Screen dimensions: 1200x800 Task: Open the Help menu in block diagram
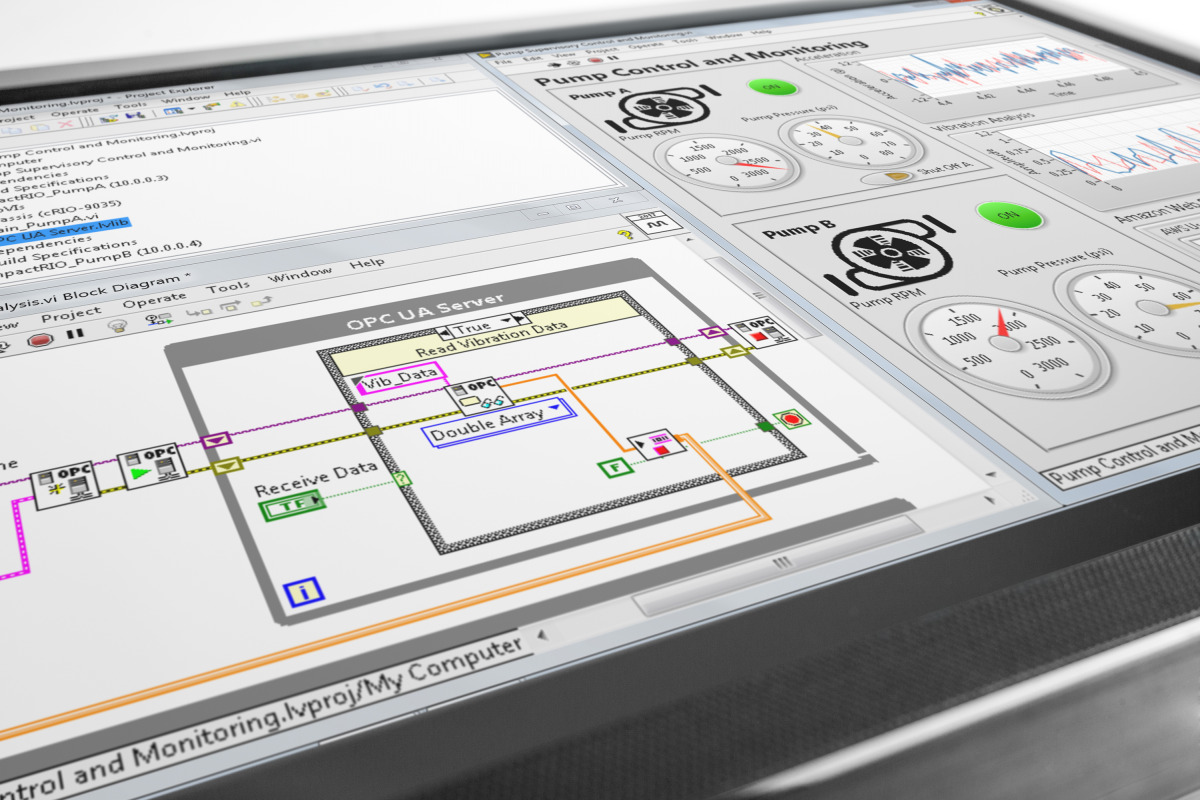[366, 263]
